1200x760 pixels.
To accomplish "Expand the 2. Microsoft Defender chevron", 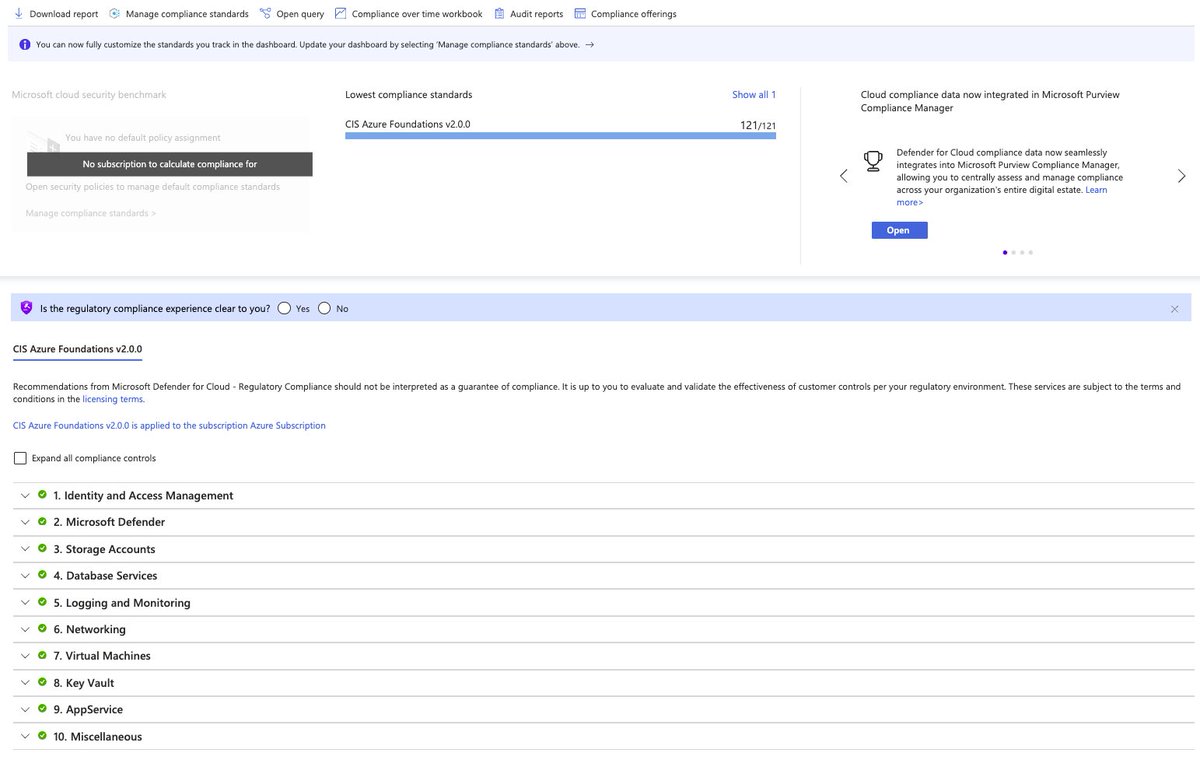I will pos(24,522).
